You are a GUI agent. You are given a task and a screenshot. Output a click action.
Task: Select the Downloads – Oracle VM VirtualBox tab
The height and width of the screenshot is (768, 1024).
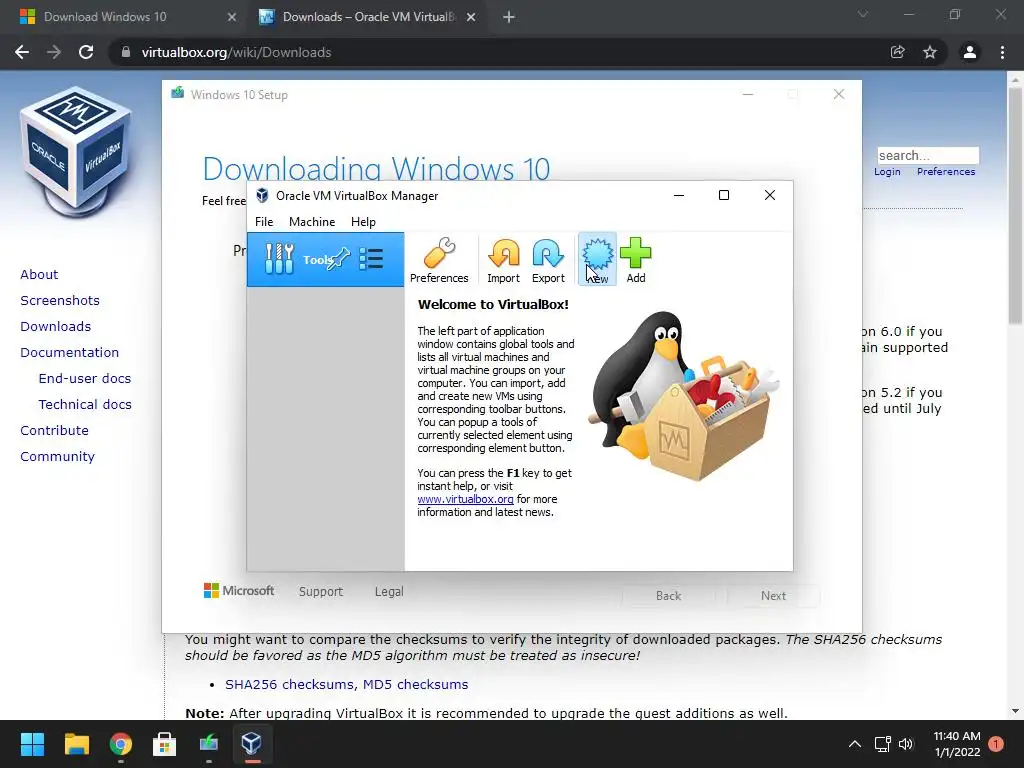(x=368, y=17)
